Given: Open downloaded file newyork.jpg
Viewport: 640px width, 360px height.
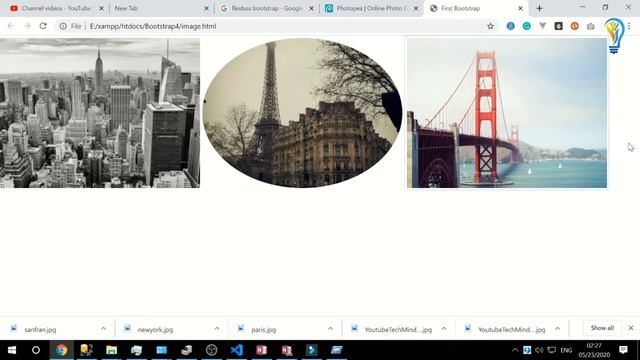Looking at the screenshot, I should pyautogui.click(x=155, y=329).
